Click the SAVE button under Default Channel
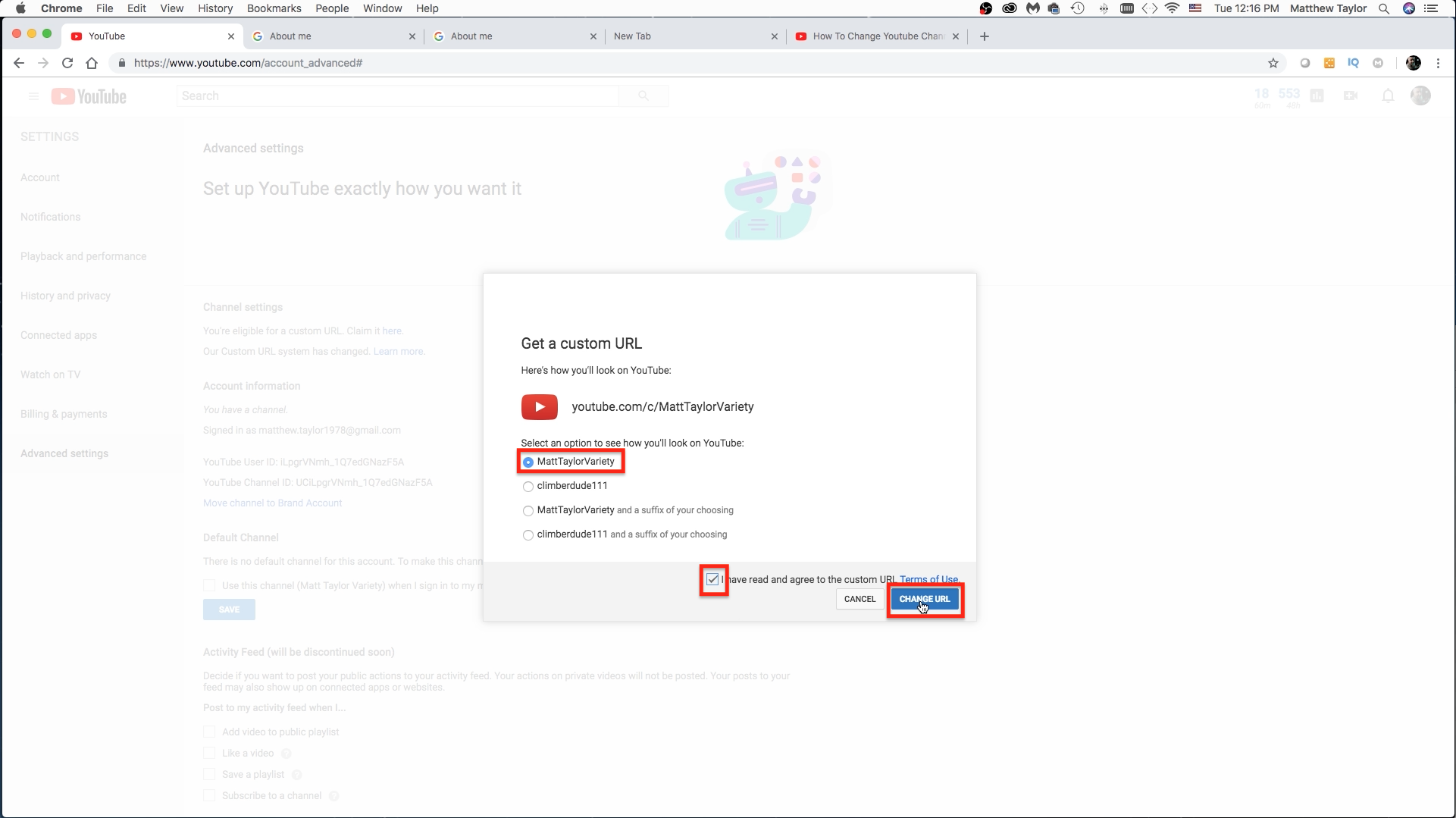This screenshot has height=818, width=1456. pos(229,610)
